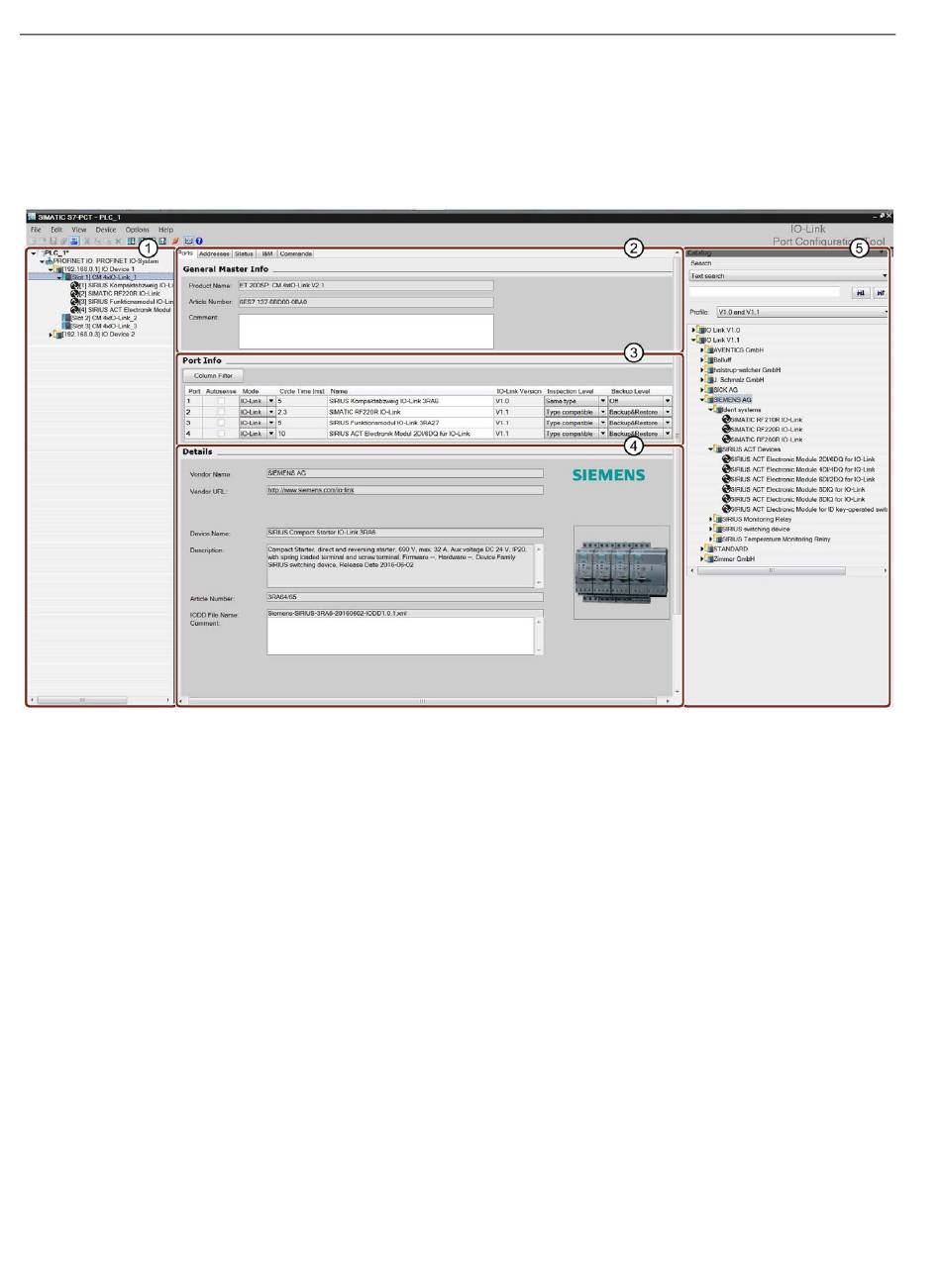Viewport: 941px width, 1288px height.
Task: Open Backup Level dropdown for port 4
Action: [668, 434]
